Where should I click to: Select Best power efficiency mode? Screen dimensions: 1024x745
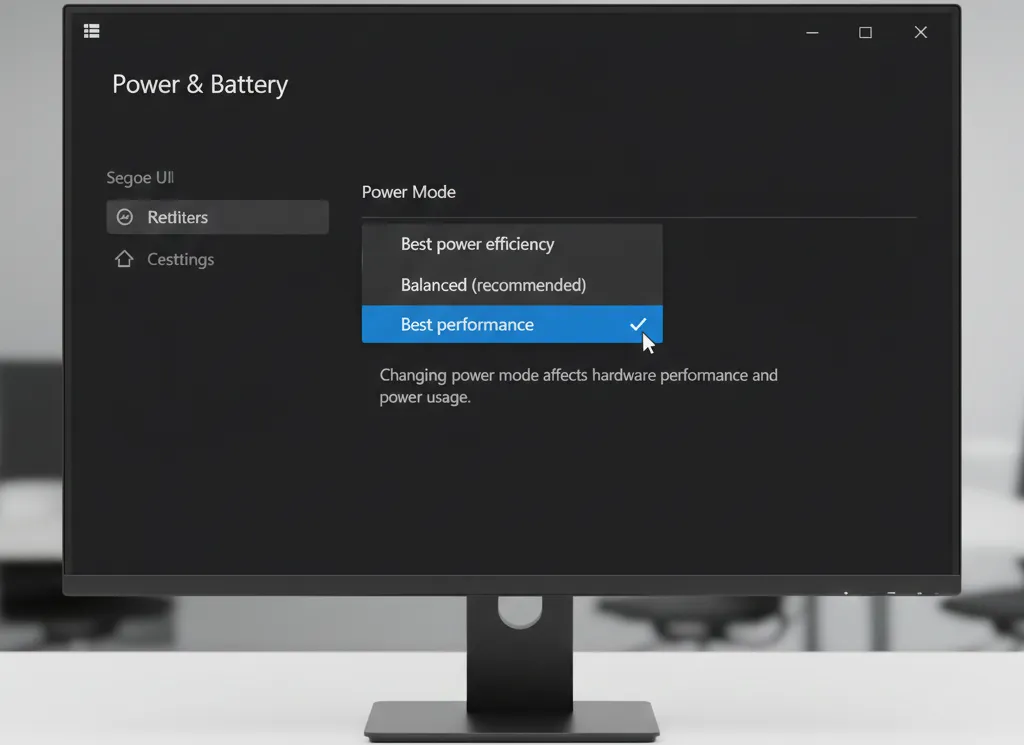coord(477,244)
